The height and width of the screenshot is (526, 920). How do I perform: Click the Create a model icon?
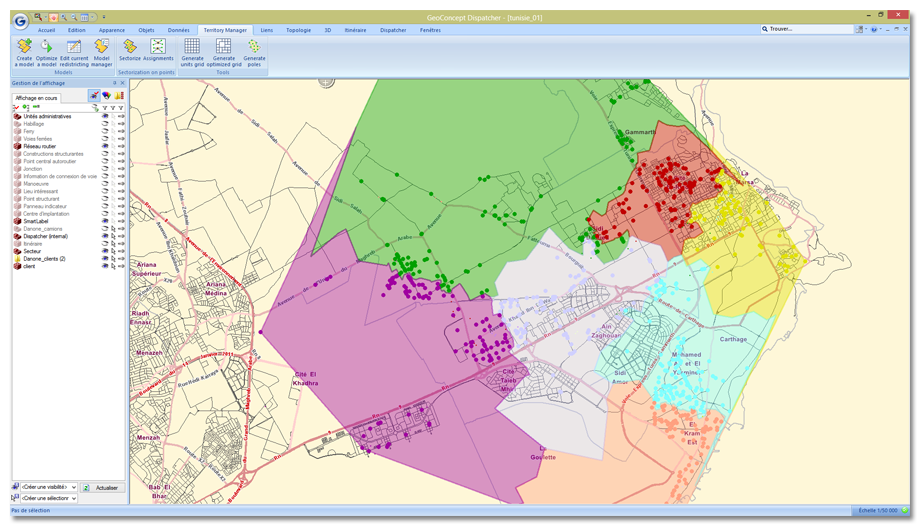pos(24,46)
